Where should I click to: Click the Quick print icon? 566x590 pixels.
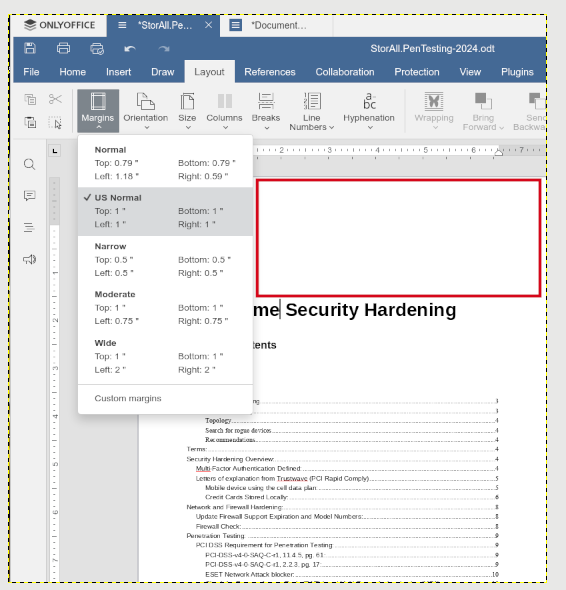tap(97, 49)
